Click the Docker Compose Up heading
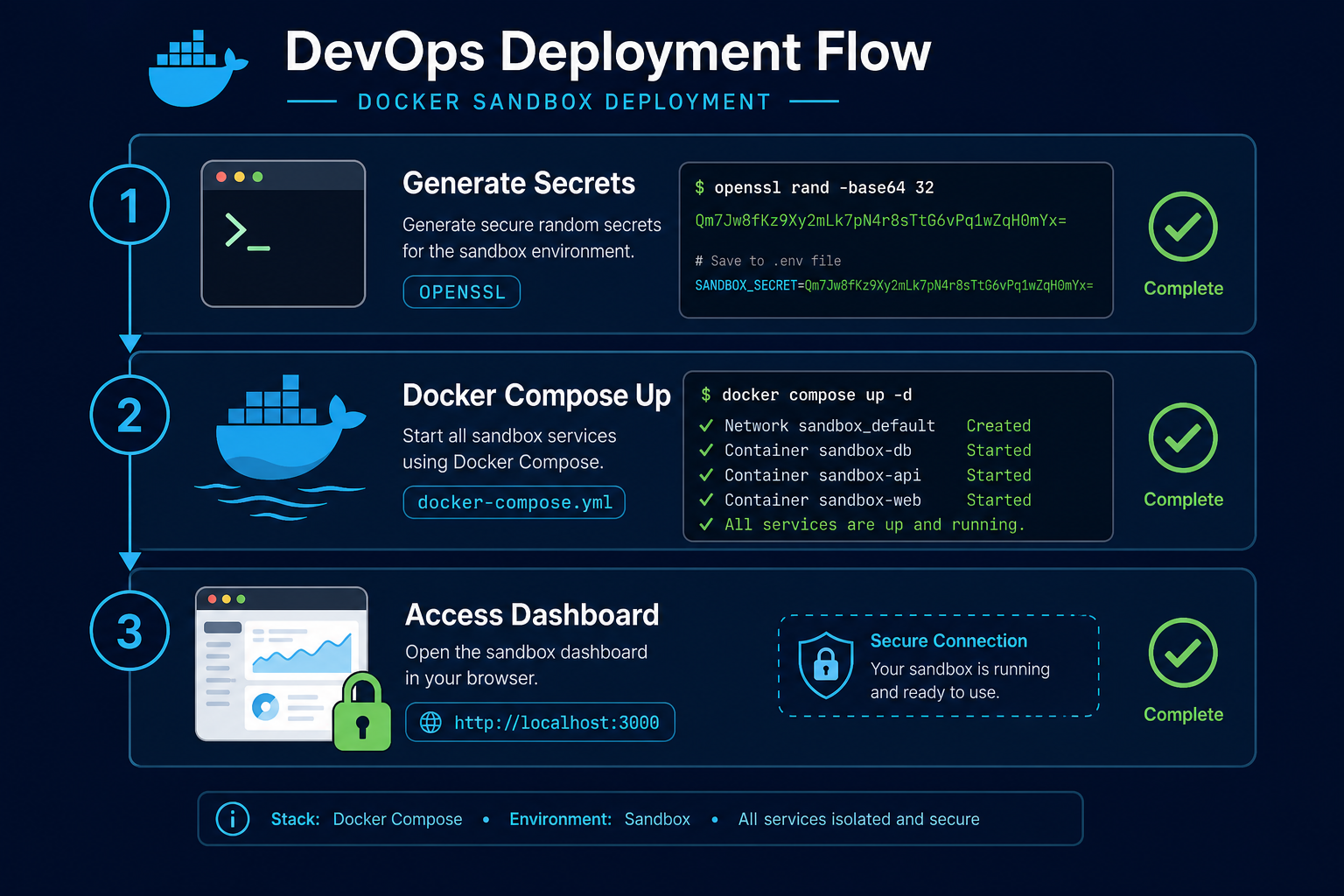Image resolution: width=1344 pixels, height=896 pixels. (536, 395)
